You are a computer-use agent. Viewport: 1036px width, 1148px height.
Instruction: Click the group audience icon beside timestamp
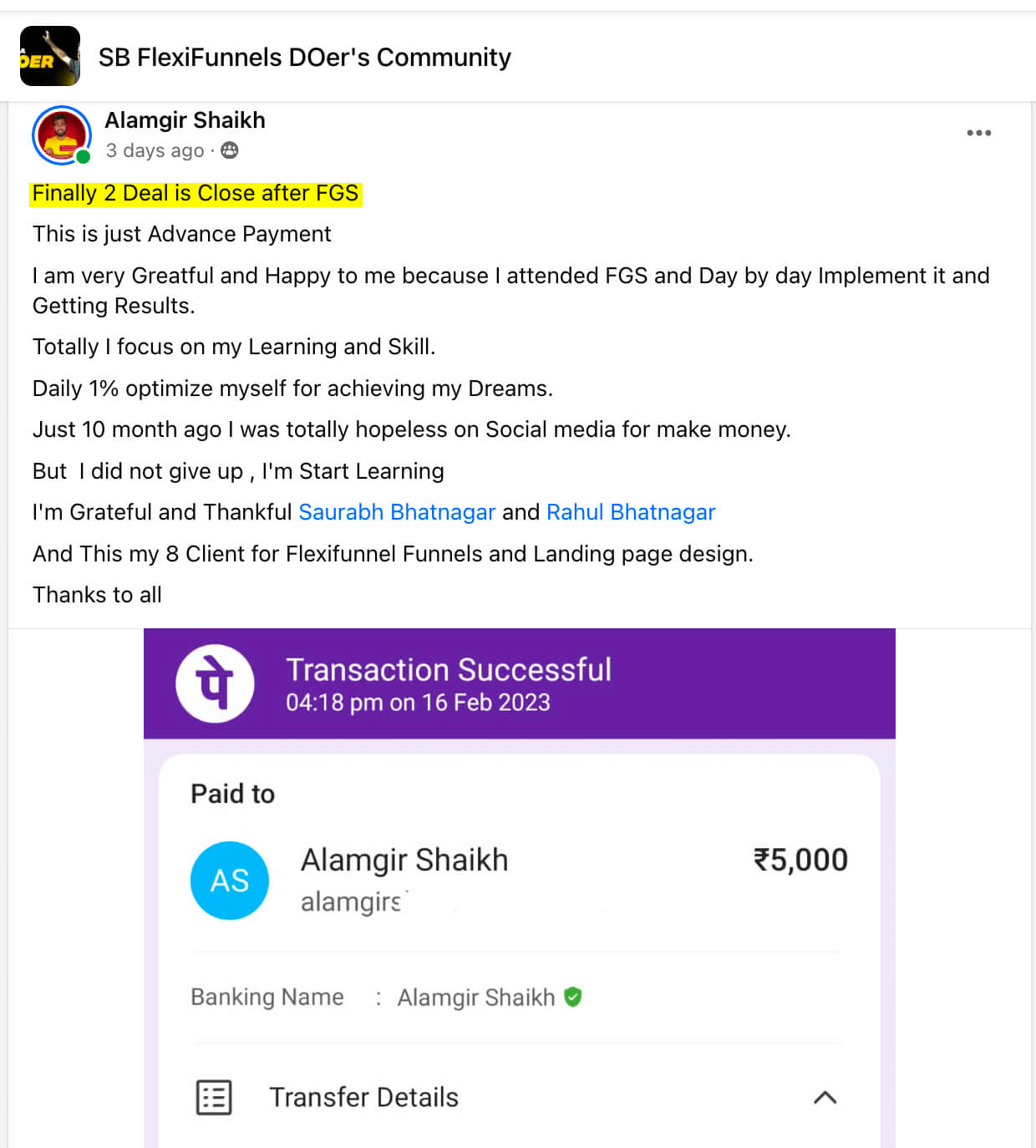coord(230,150)
